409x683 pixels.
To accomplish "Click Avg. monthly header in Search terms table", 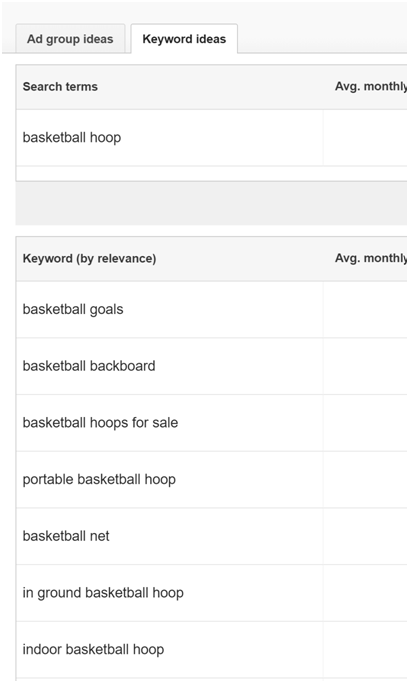I will [x=371, y=86].
